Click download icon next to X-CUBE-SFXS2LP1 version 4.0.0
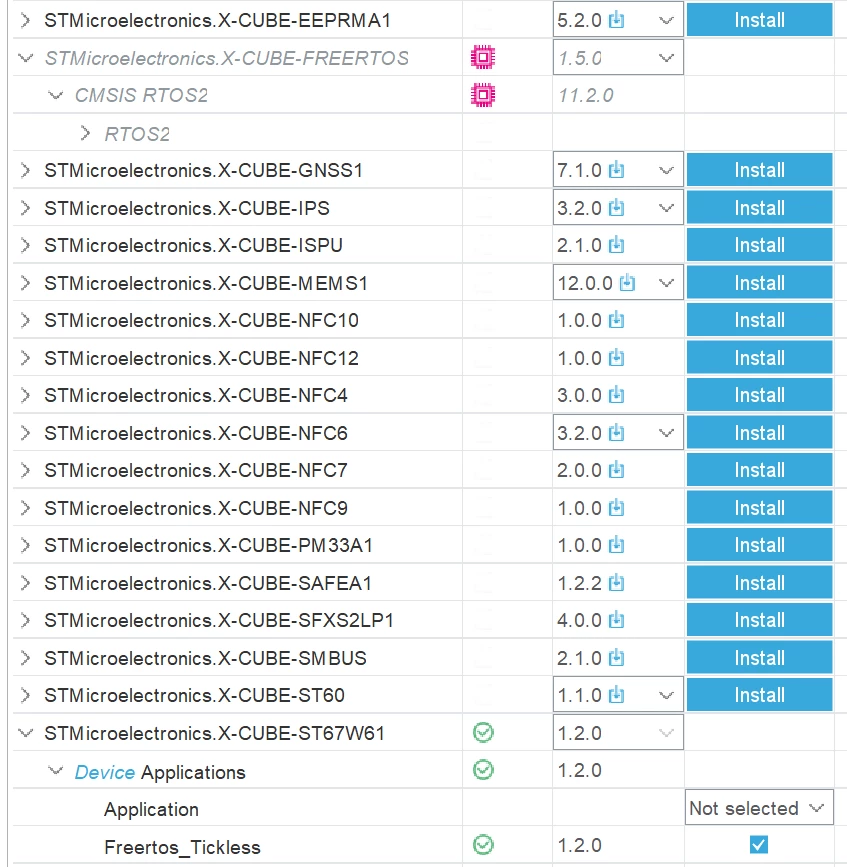Screen dimensions: 847x867 point(616,620)
